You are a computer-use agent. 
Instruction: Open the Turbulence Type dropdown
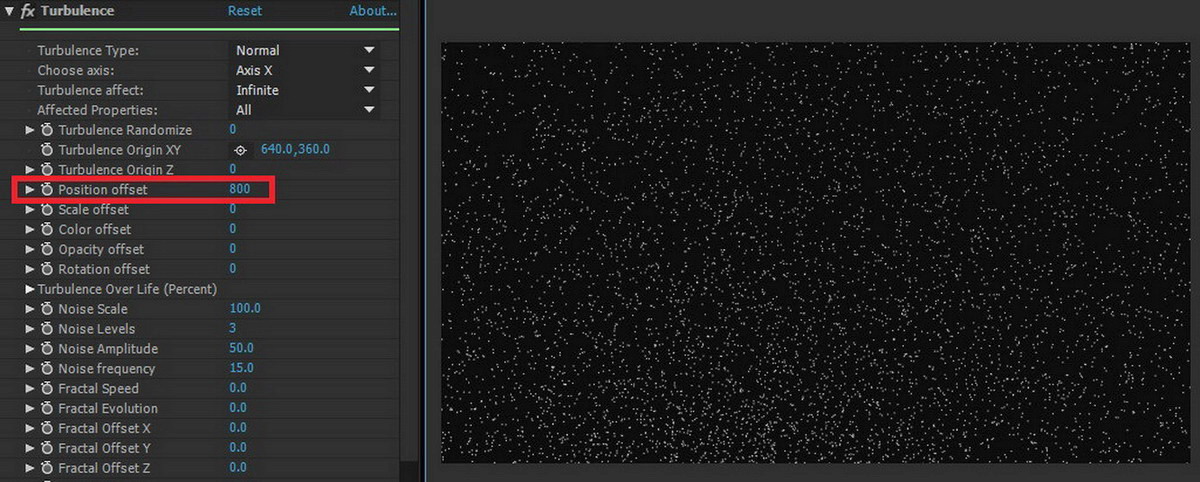[x=304, y=50]
